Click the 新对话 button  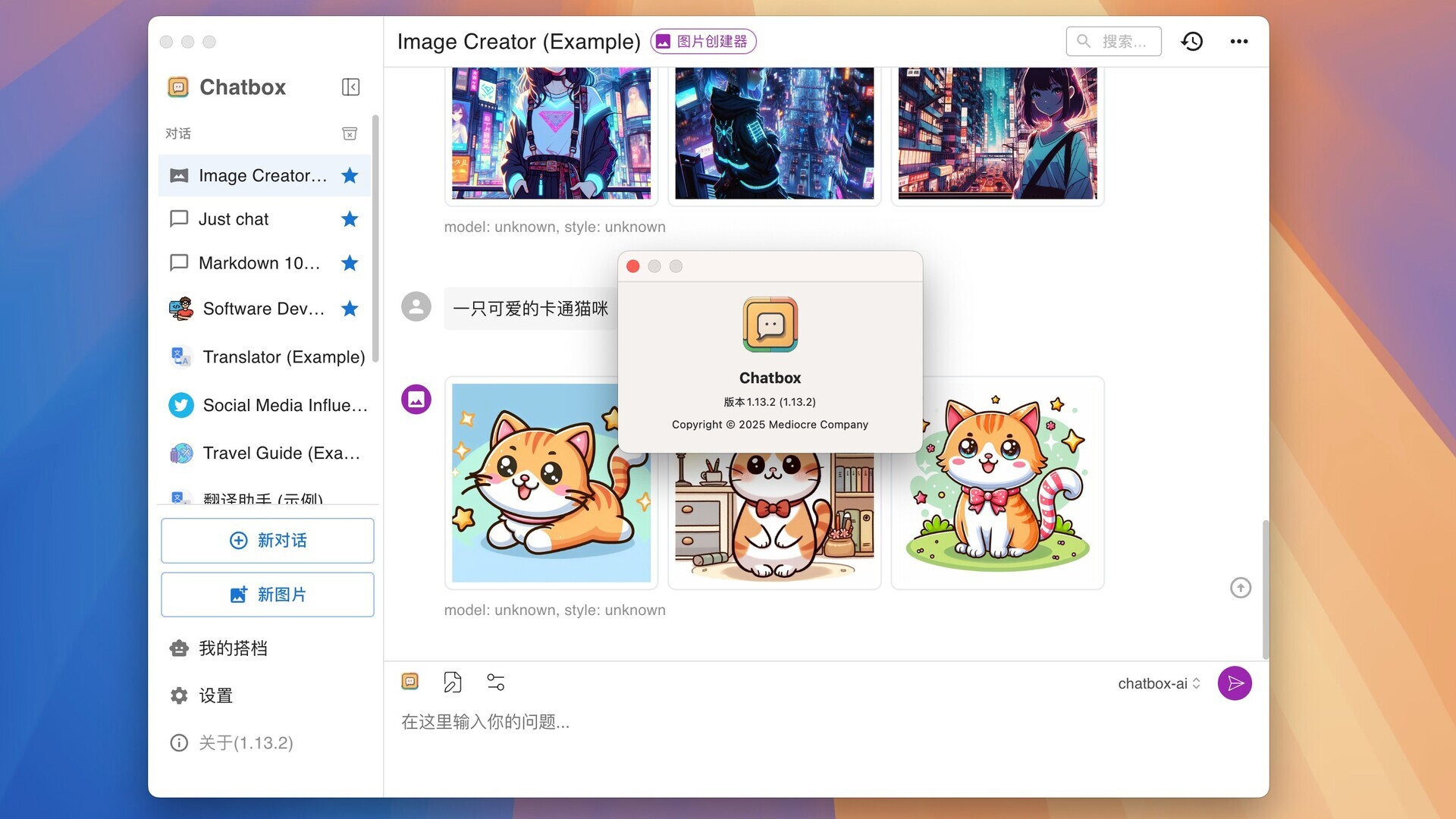[267, 540]
